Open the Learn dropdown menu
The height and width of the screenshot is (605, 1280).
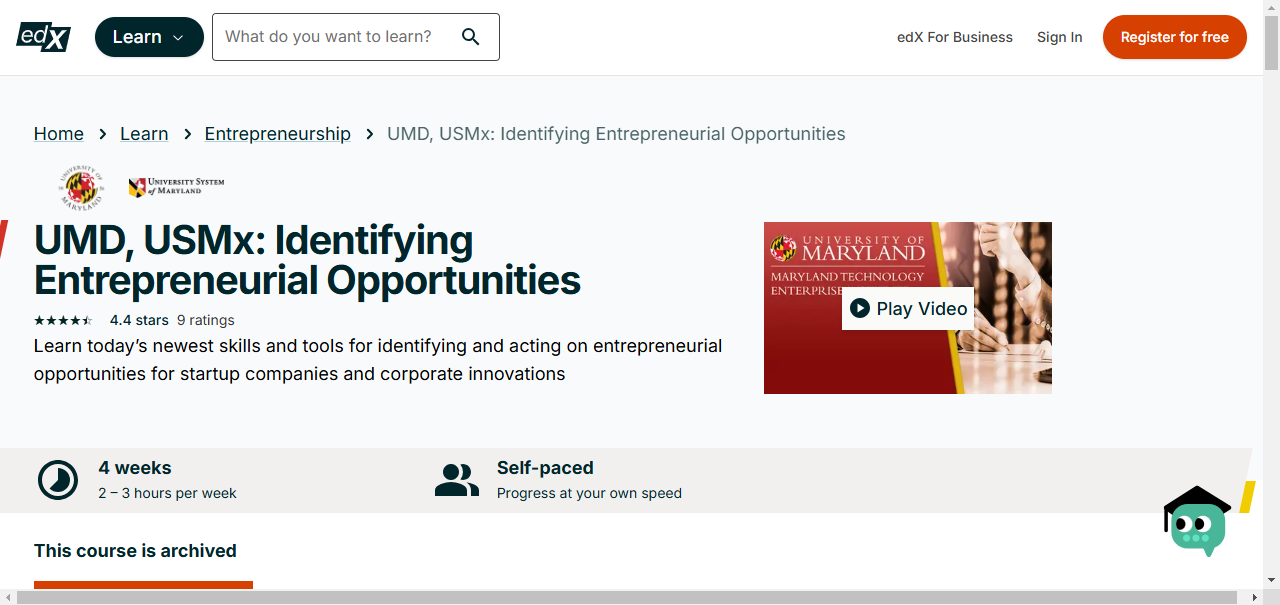point(149,36)
